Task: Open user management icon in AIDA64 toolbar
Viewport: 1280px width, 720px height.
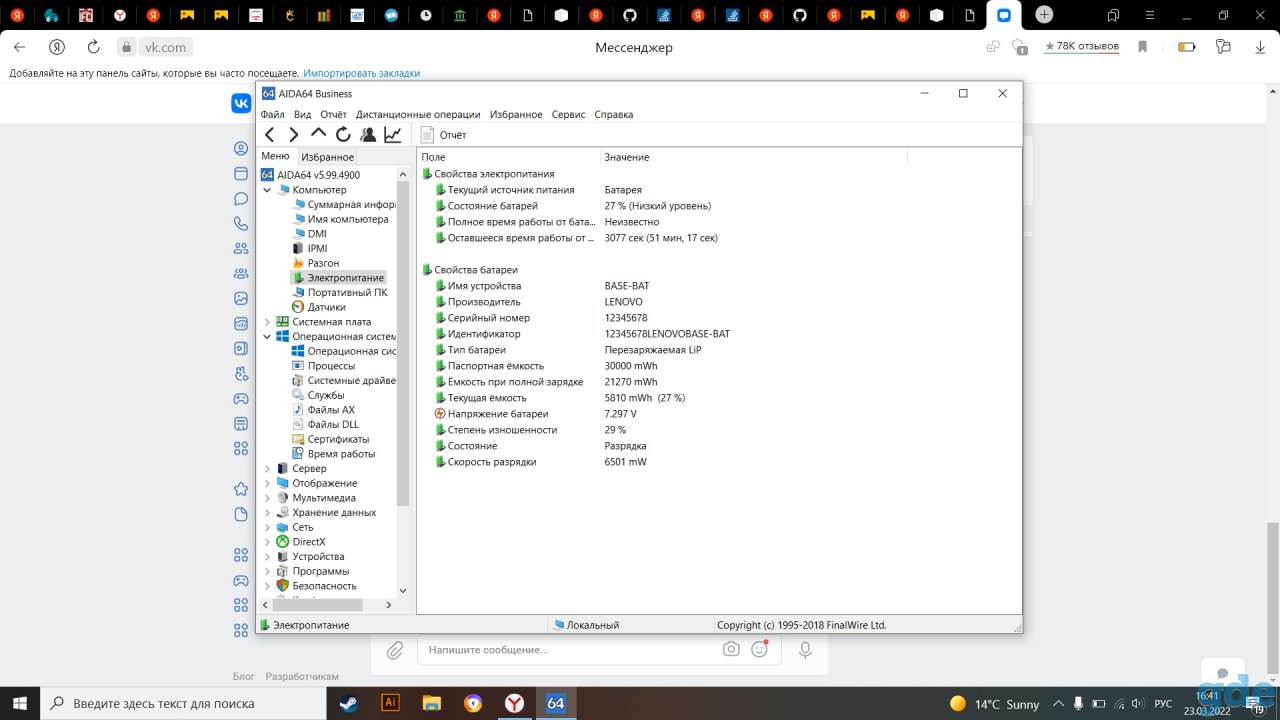Action: tap(368, 135)
